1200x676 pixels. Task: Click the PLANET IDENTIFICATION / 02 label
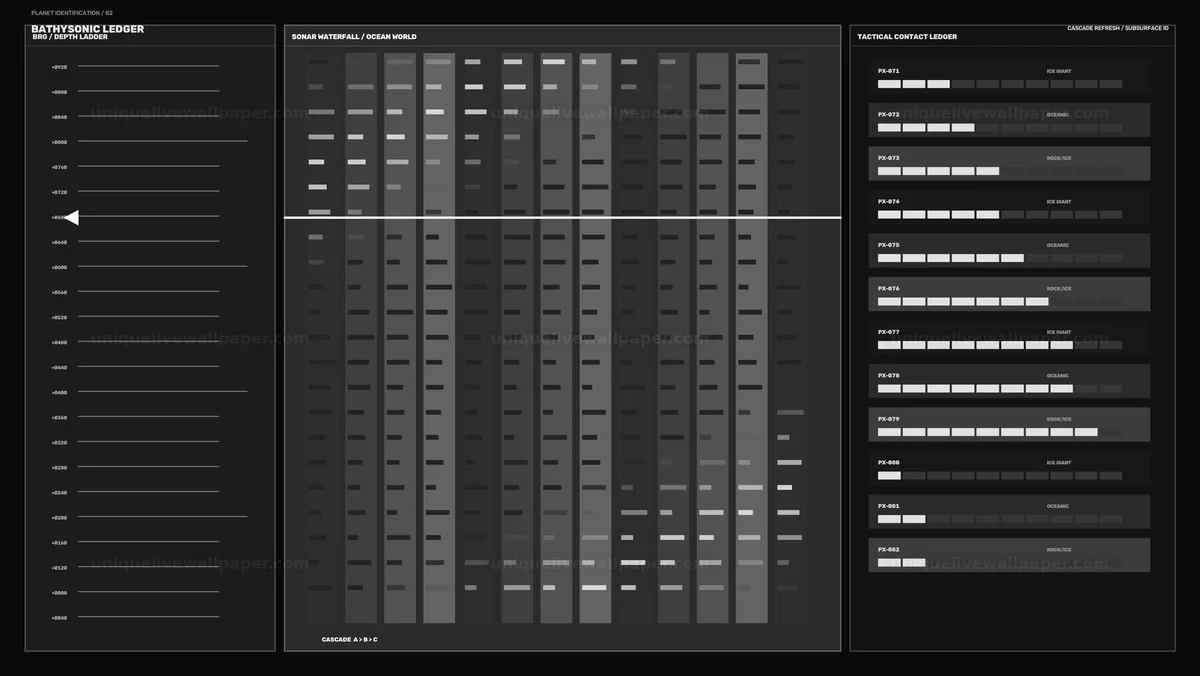coord(72,12)
